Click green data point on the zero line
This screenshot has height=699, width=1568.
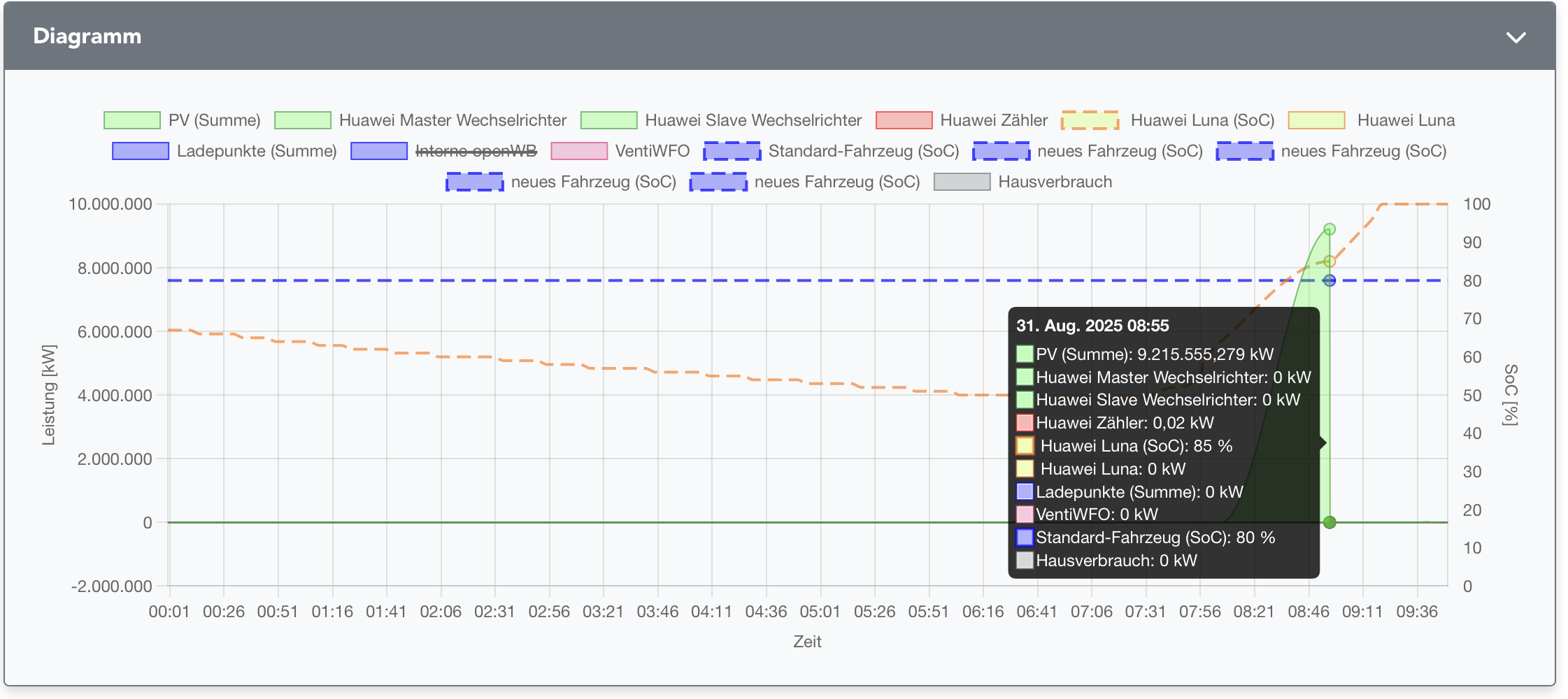(1330, 522)
